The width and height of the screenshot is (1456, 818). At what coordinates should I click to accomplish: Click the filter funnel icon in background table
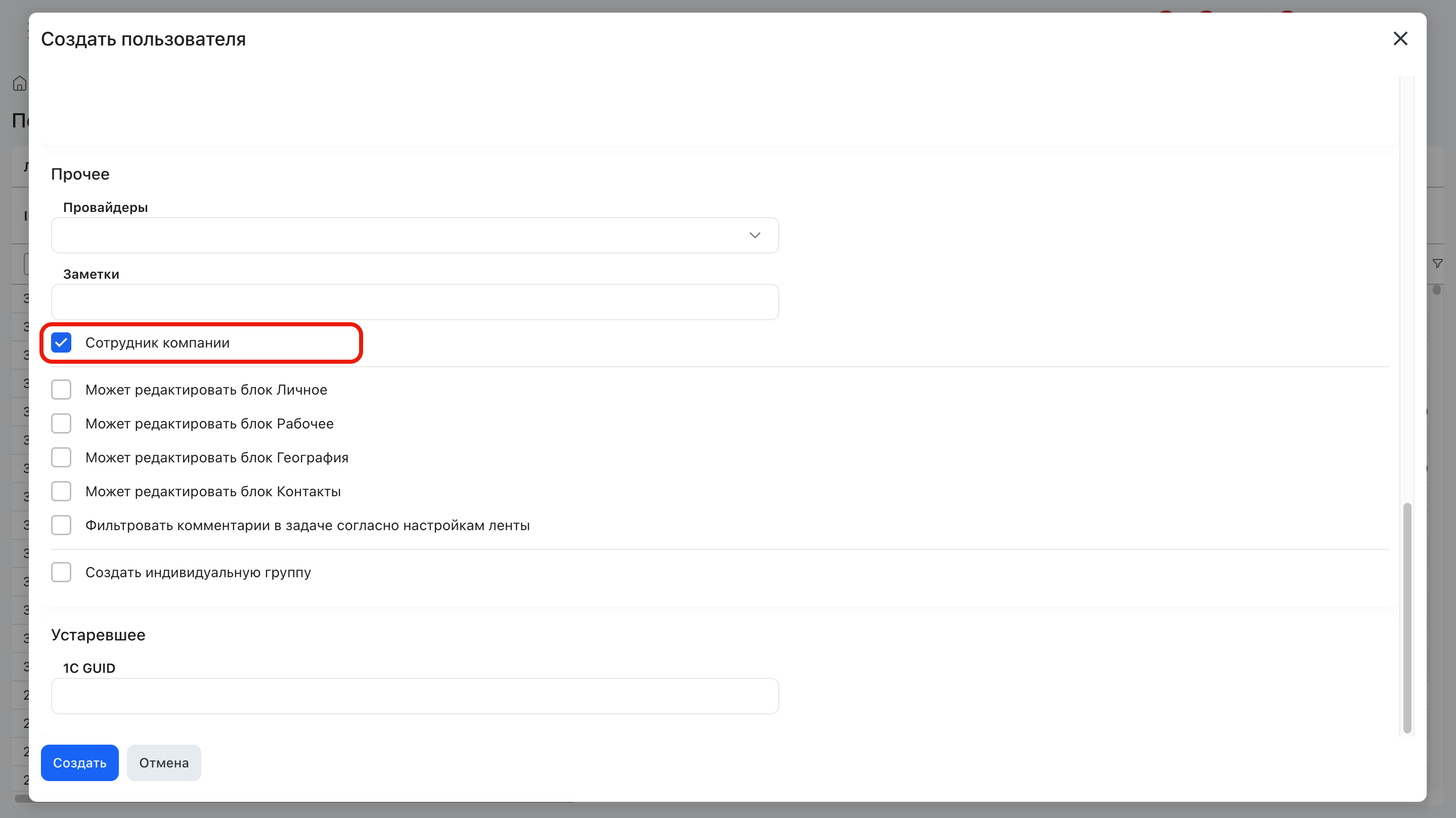coord(1437,264)
